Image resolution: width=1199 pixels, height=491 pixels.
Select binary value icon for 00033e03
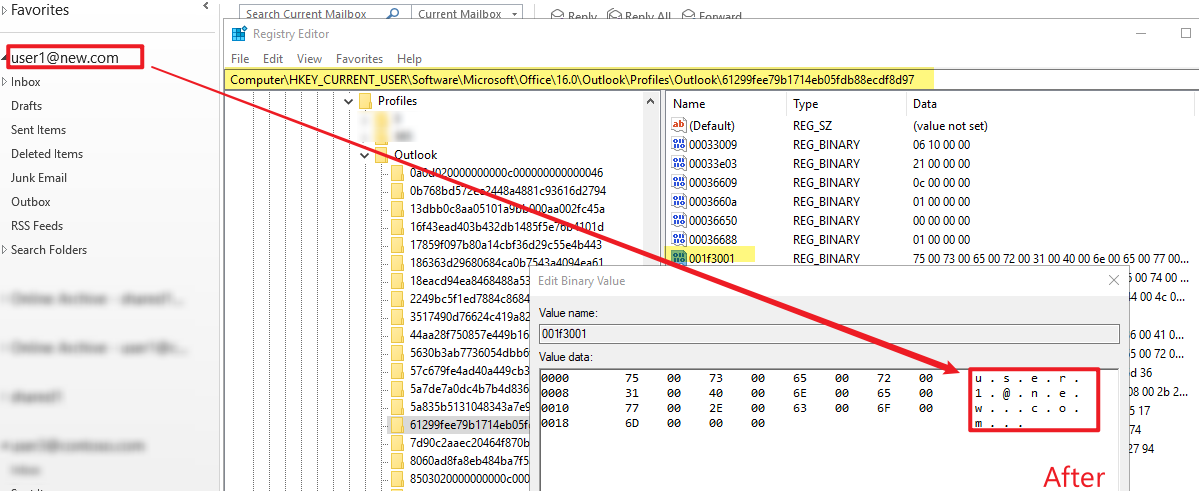[x=678, y=164]
